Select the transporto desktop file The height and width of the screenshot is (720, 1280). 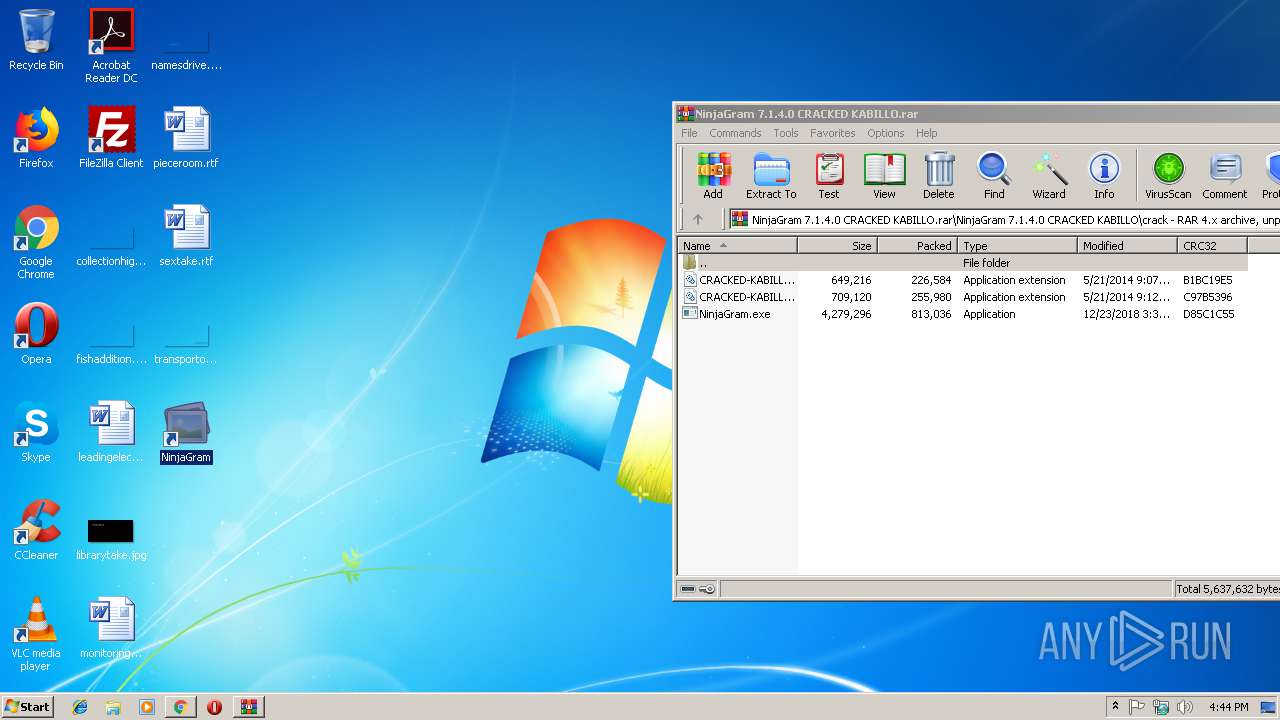pos(186,342)
